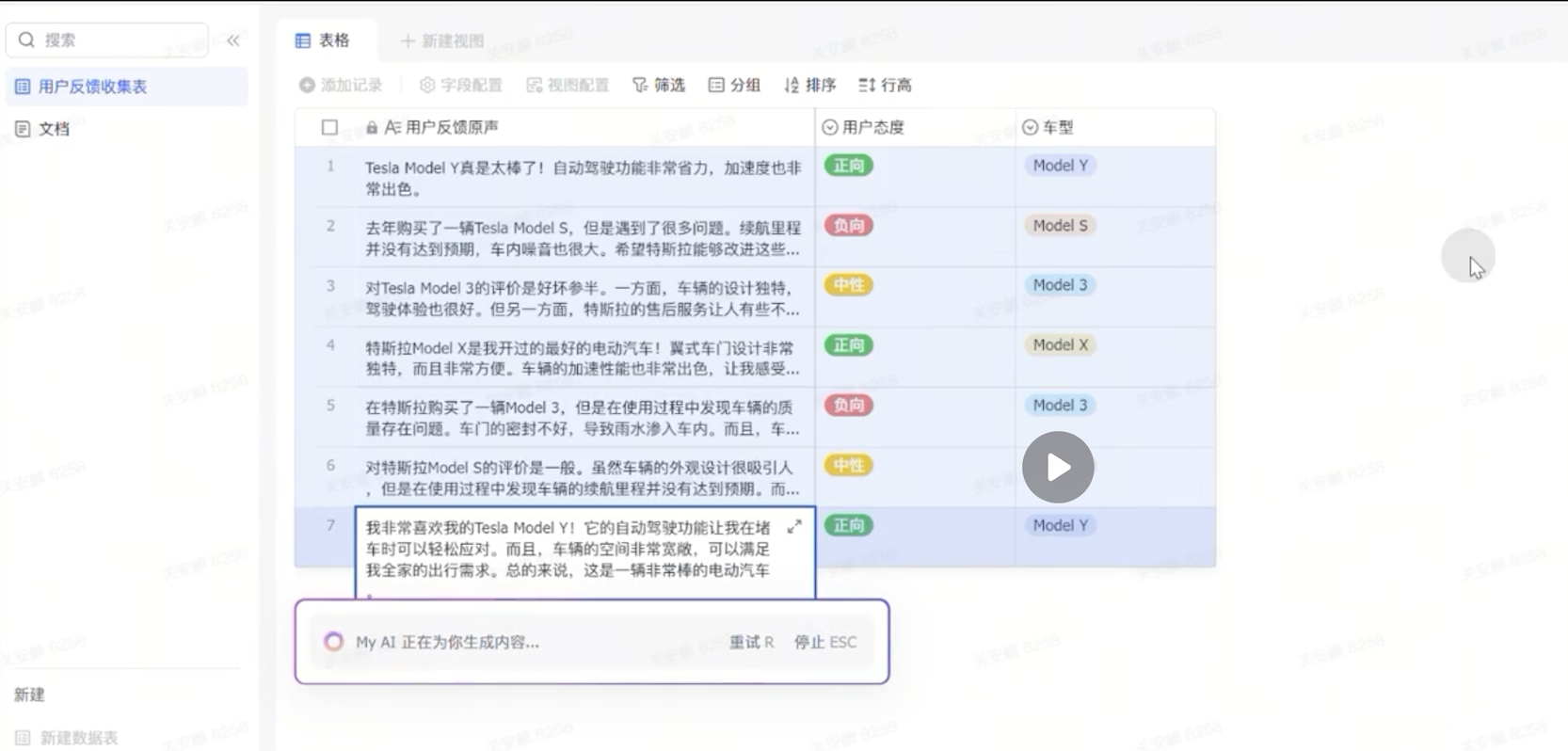
Task: Open 文档 in sidebar
Action: pyautogui.click(x=54, y=129)
